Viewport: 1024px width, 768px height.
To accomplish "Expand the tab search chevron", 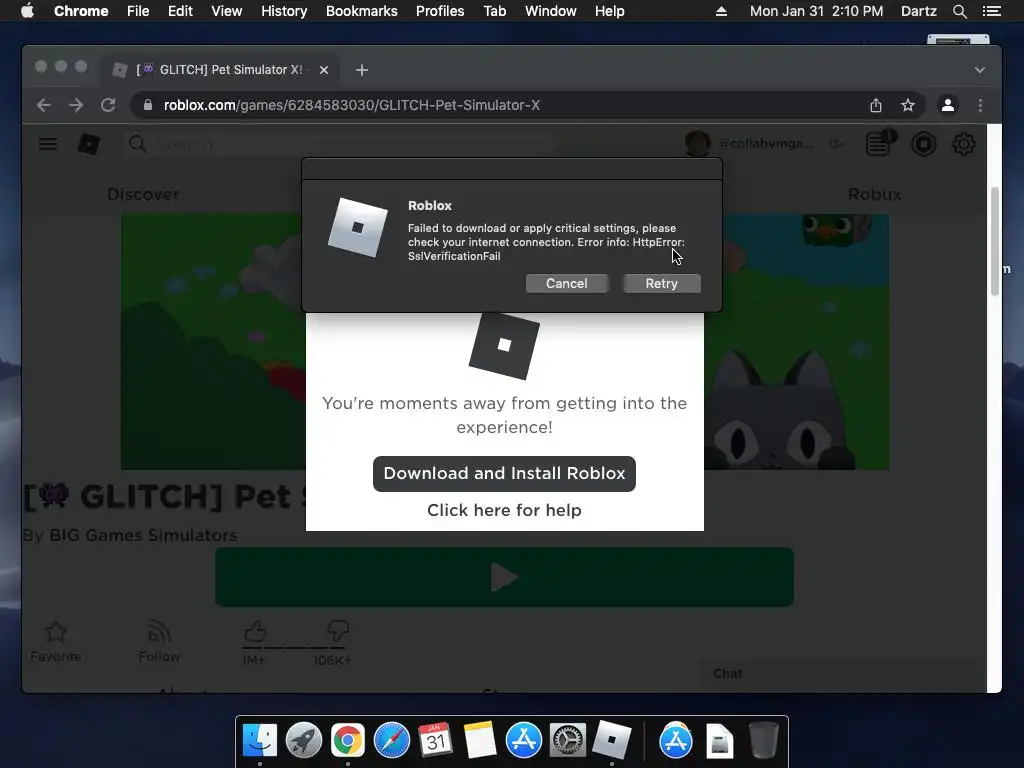I will click(980, 70).
